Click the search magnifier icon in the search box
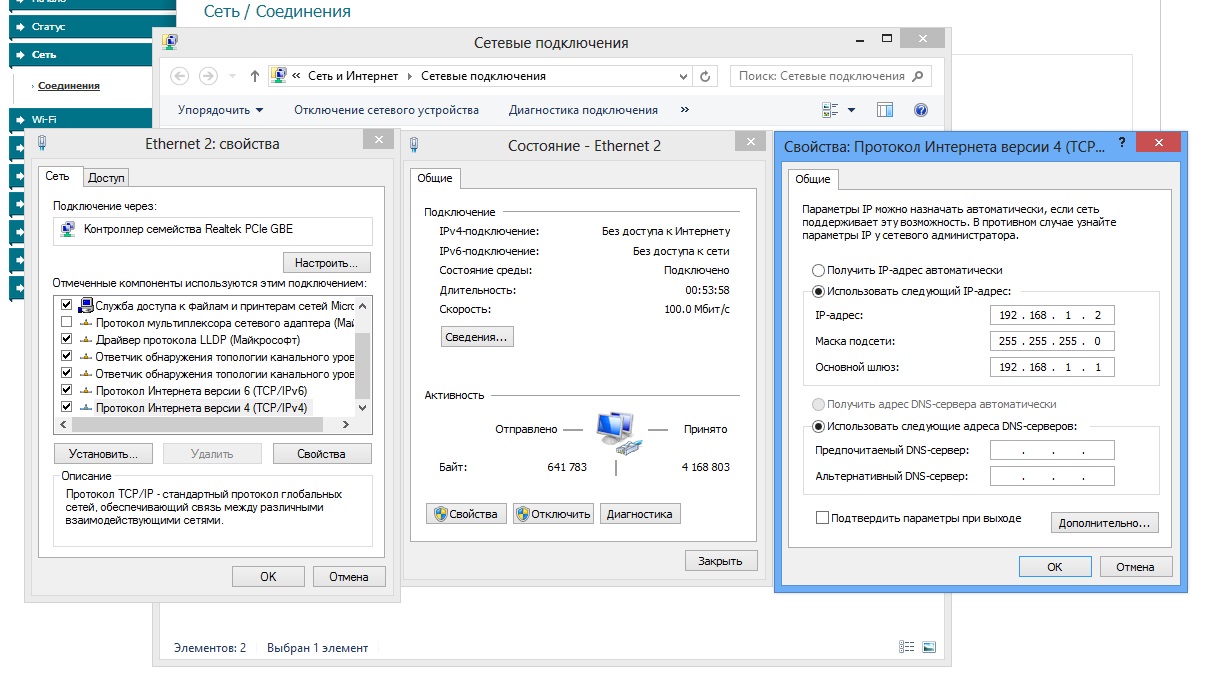This screenshot has height=675, width=1211. click(919, 76)
